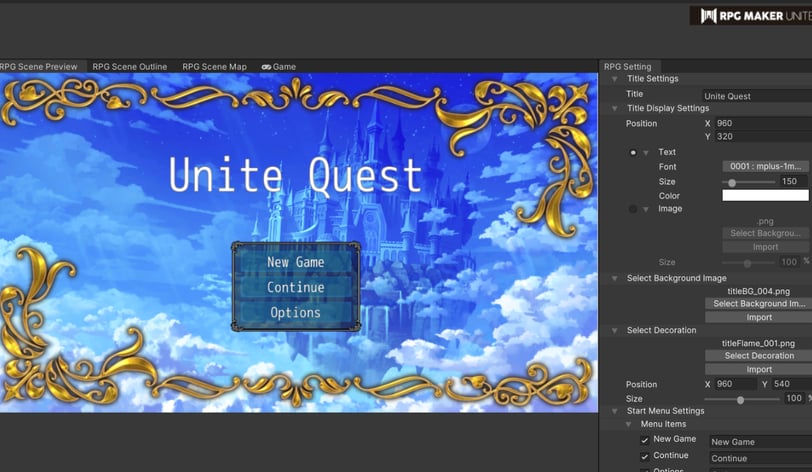Click the titleFlame_001.png file name
812x472 pixels.
coord(758,343)
